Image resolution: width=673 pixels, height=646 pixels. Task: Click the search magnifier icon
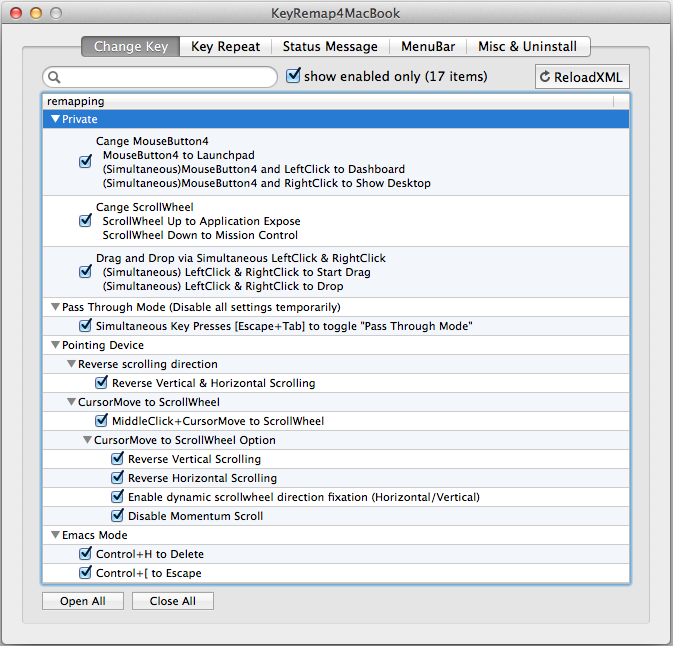(x=55, y=77)
